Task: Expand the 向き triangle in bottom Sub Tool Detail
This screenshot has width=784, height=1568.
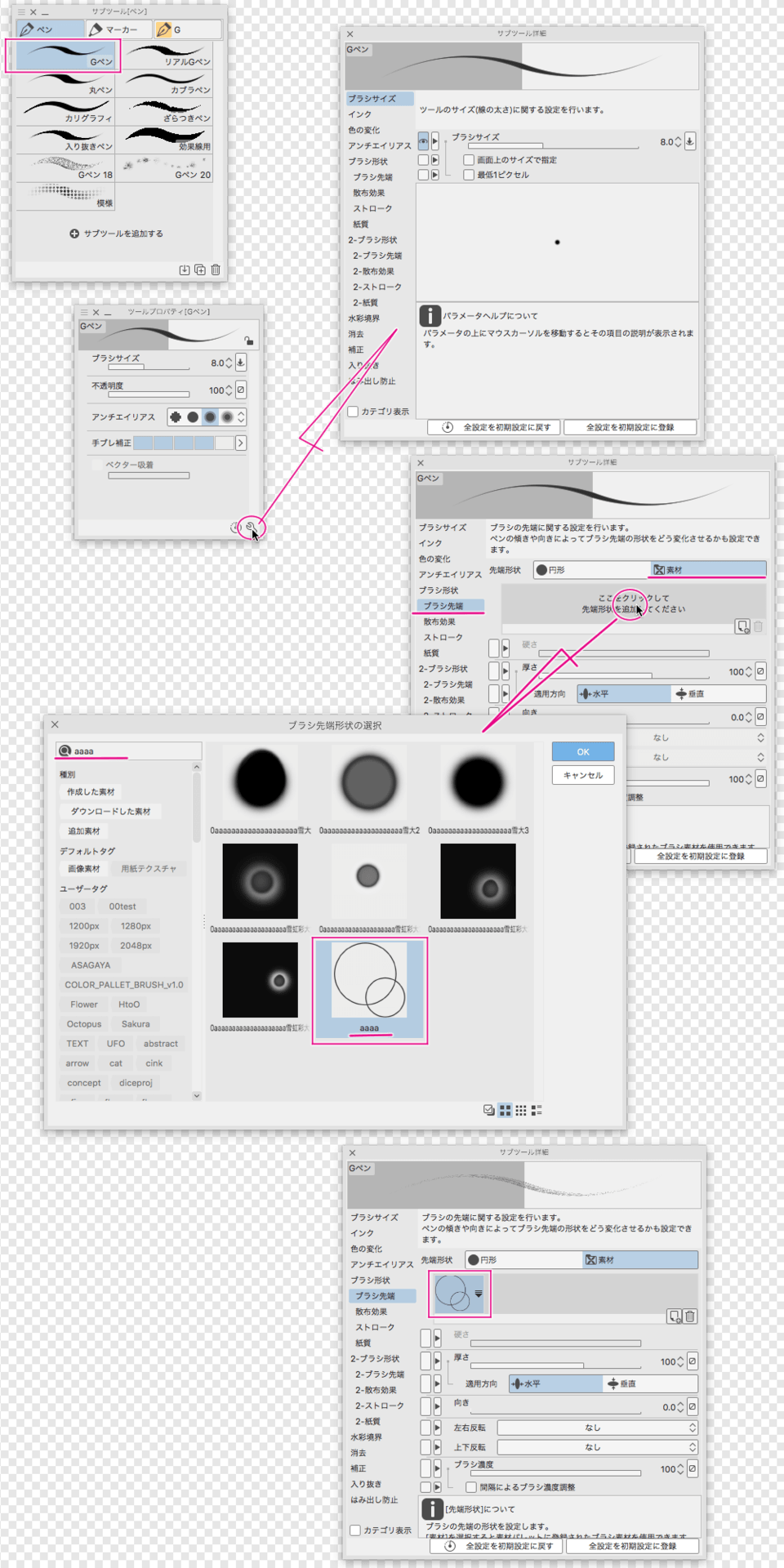Action: coord(438,1406)
